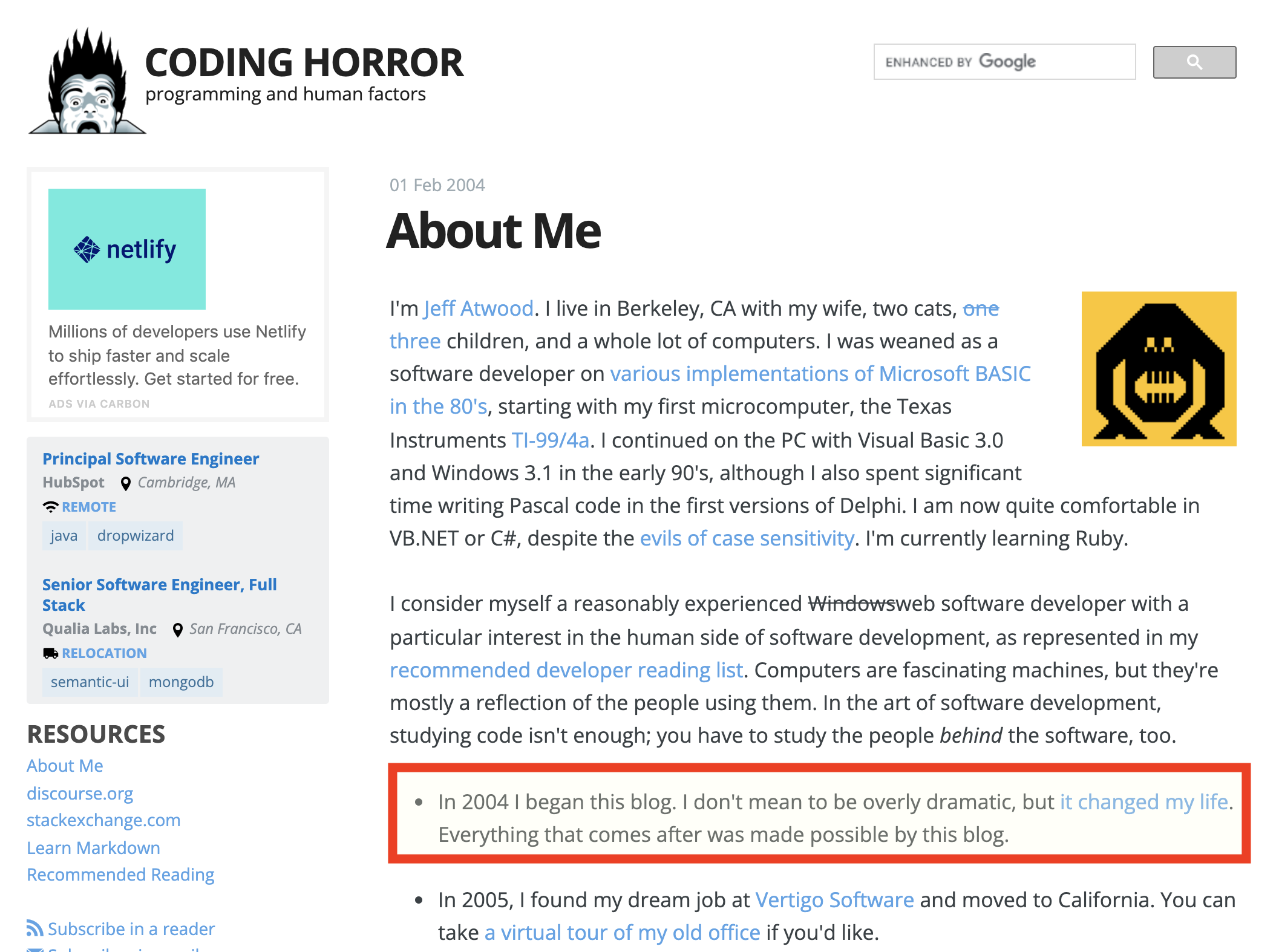
Task: Click the magnifier search button
Action: [1194, 62]
